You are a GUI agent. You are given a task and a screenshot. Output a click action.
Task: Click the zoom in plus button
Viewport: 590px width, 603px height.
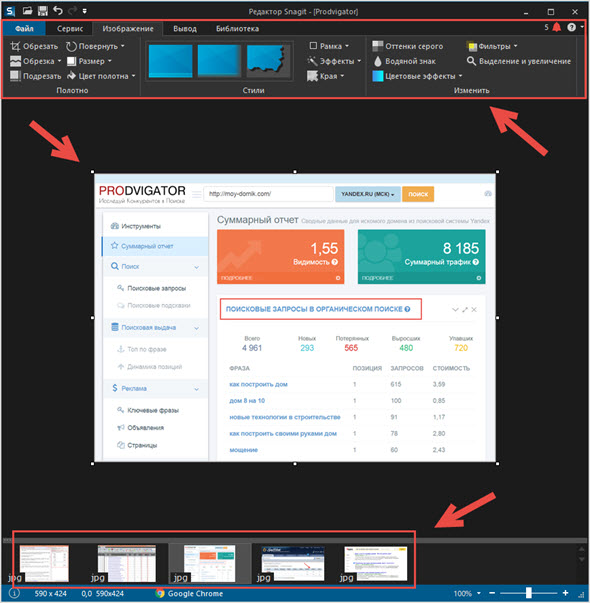pyautogui.click(x=565, y=593)
